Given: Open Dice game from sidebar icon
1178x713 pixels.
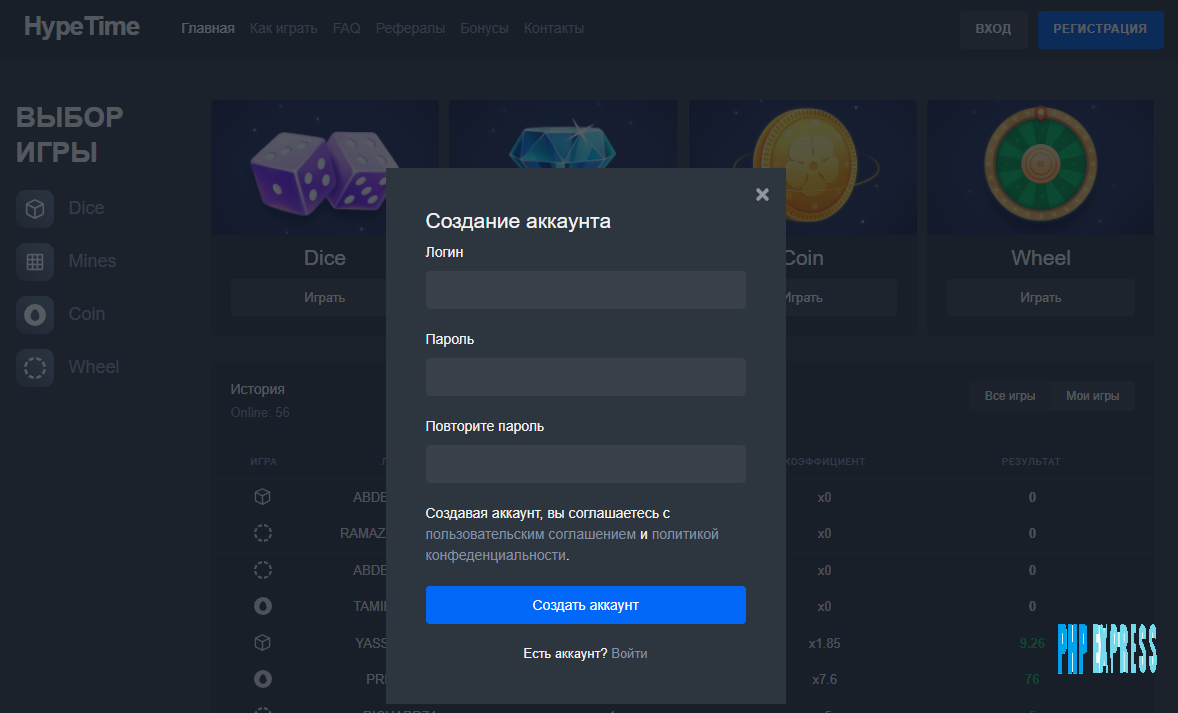Looking at the screenshot, I should (x=35, y=209).
